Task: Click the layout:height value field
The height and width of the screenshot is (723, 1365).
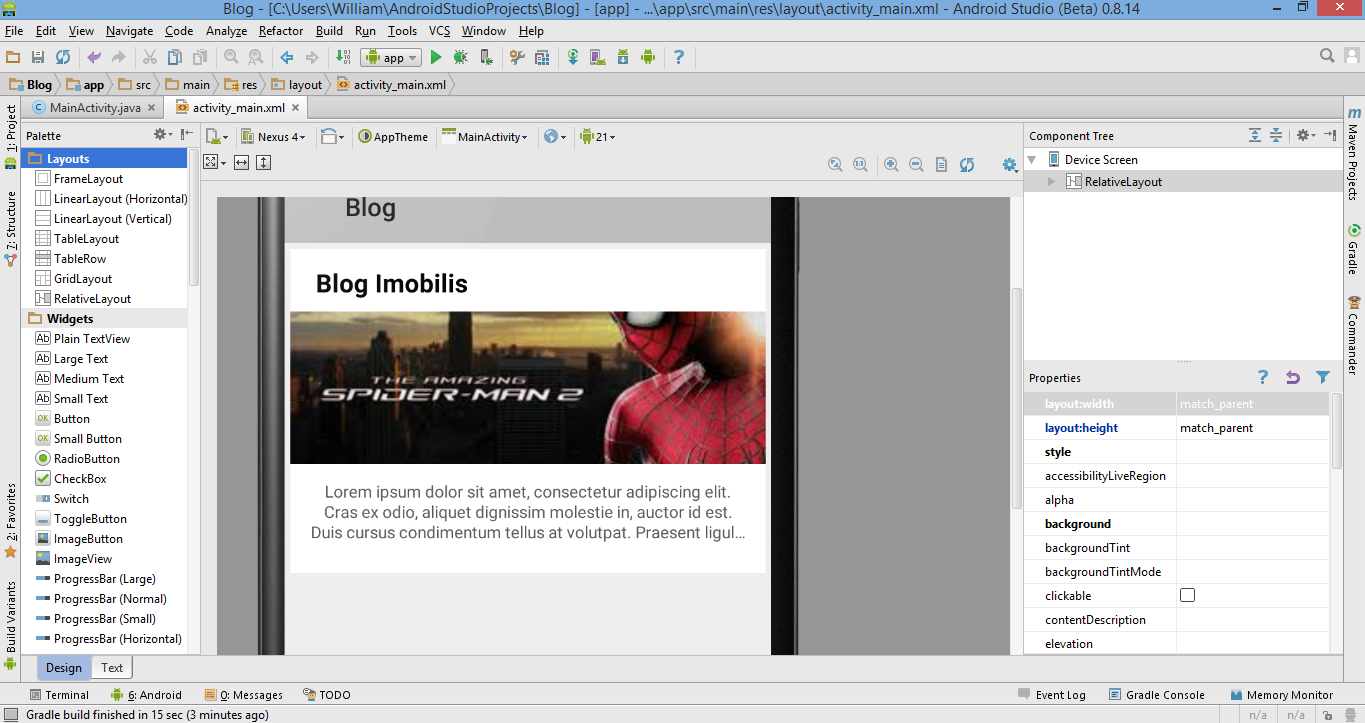Action: point(1252,428)
